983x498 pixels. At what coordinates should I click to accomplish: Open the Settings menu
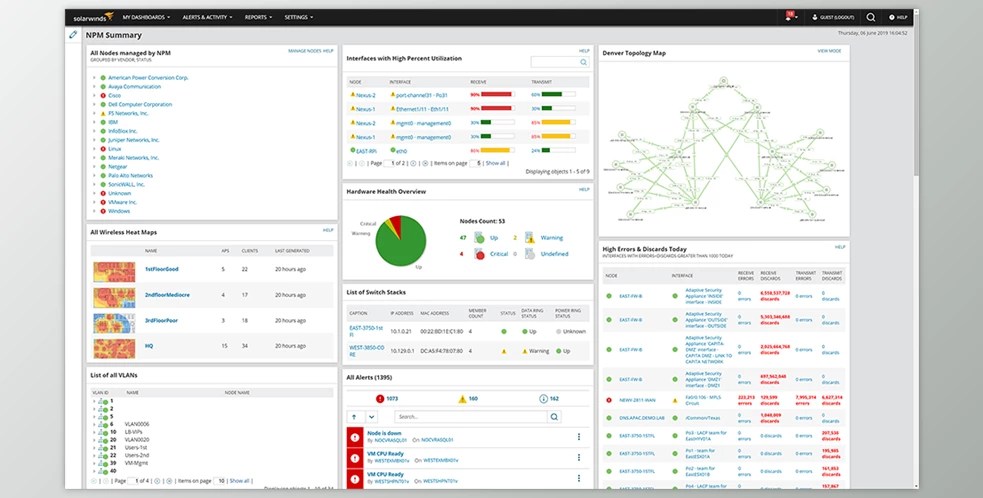click(298, 18)
